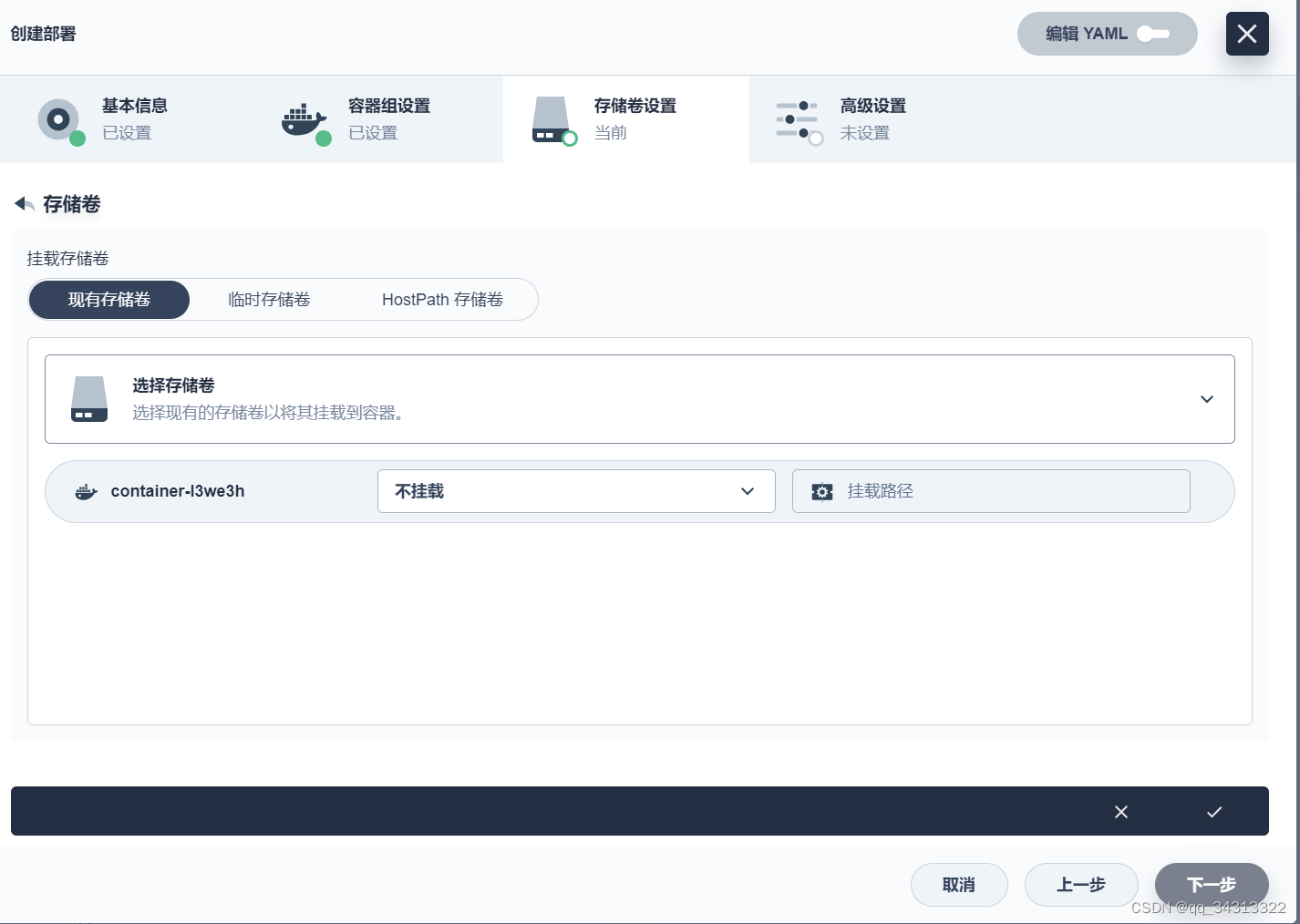Viewport: 1300px width, 924px height.
Task: Open the 不挂载 mount mode dropdown
Action: pos(576,491)
